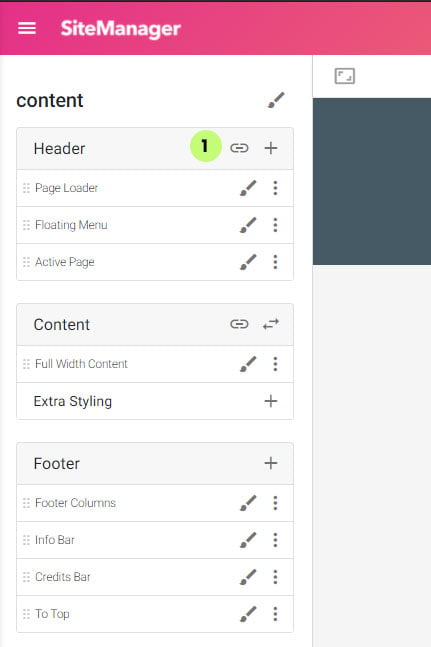Screen dimensions: 431x647
Task: Toggle fullscreen preview icon
Action: point(344,76)
